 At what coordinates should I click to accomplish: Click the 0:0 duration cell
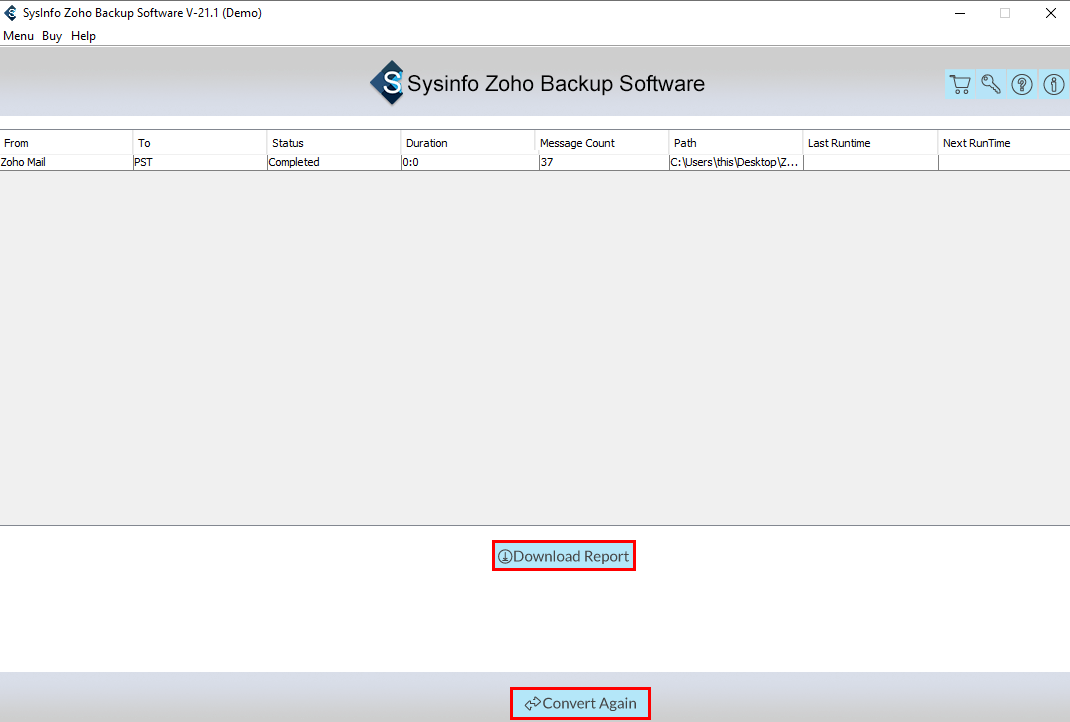point(469,162)
